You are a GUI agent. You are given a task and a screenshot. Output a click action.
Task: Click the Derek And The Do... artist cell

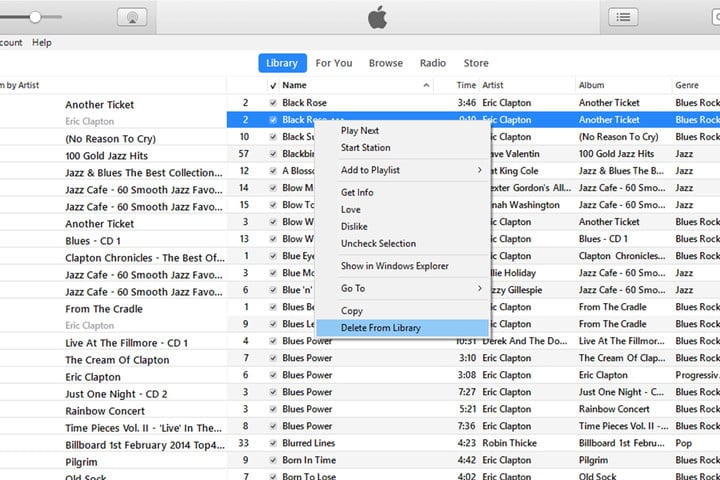(x=525, y=341)
